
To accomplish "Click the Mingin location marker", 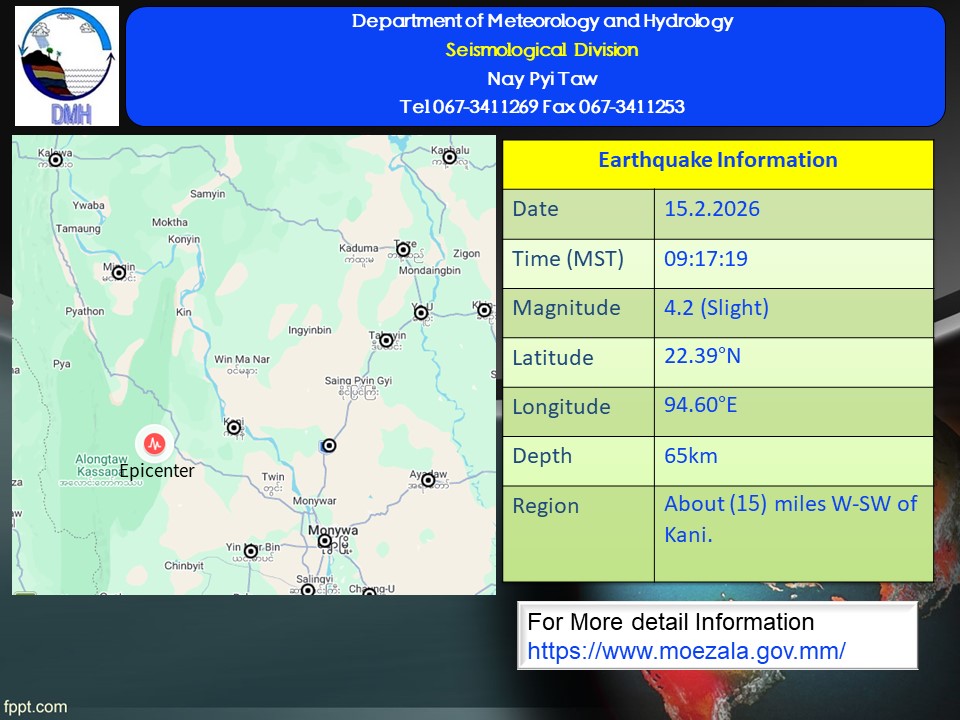I will [119, 272].
